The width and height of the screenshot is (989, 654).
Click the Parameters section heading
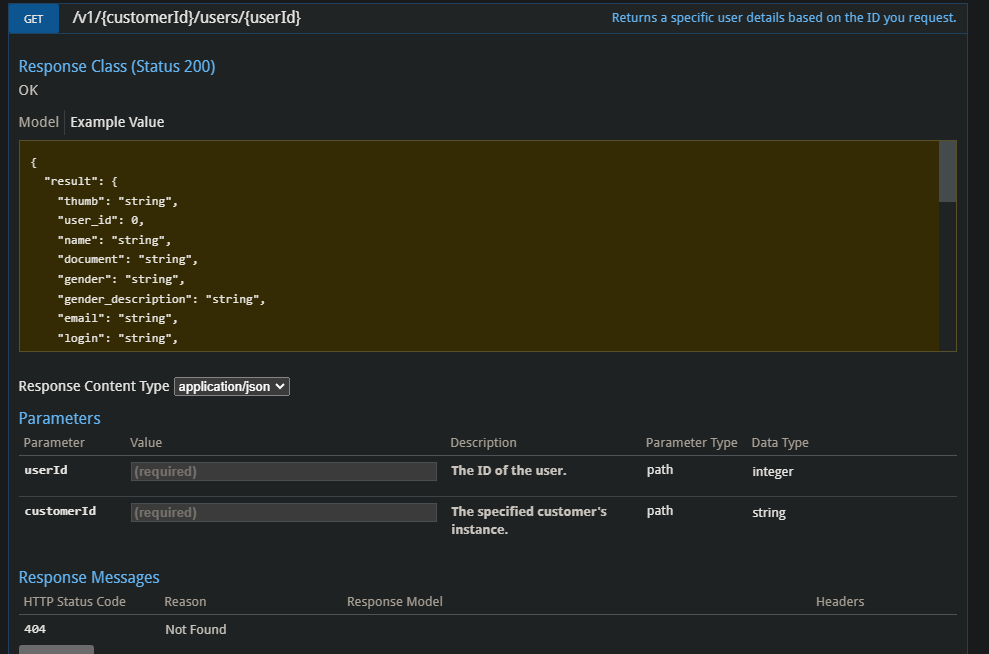pyautogui.click(x=59, y=418)
